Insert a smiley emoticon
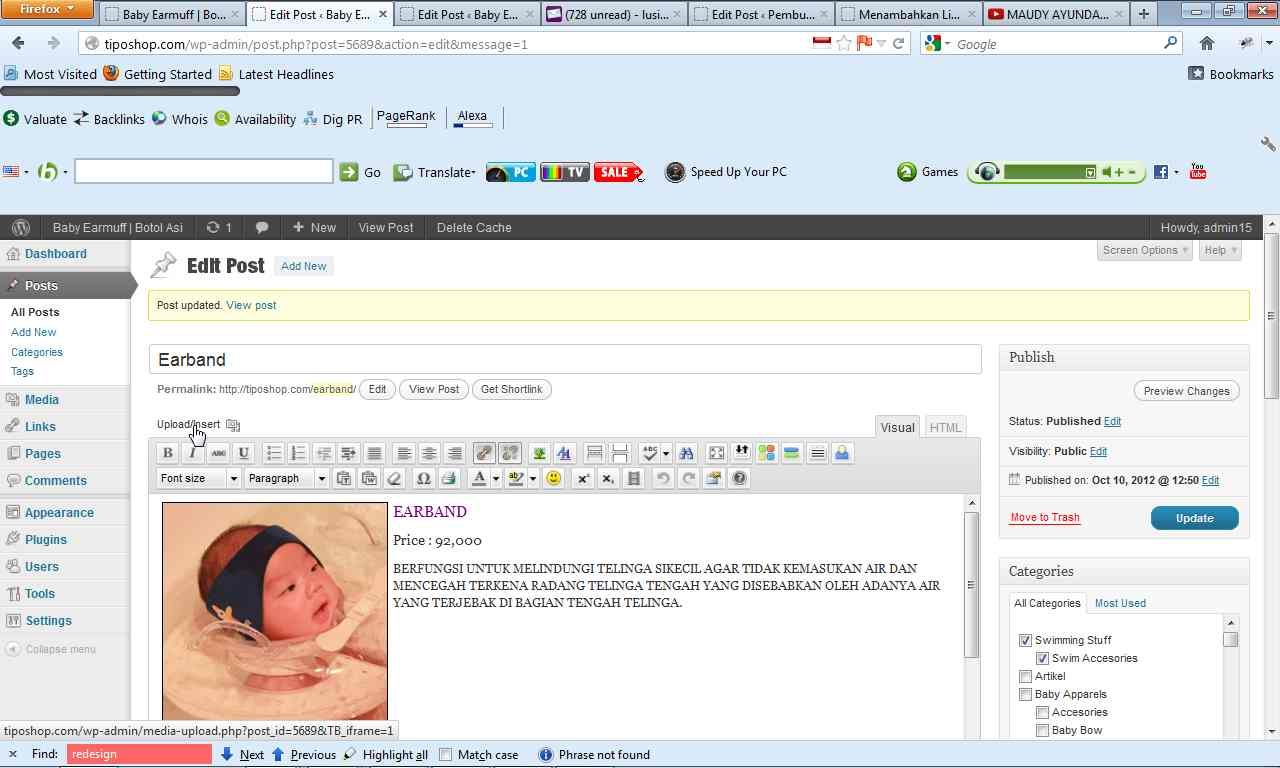Viewport: 1280px width, 768px height. tap(553, 479)
